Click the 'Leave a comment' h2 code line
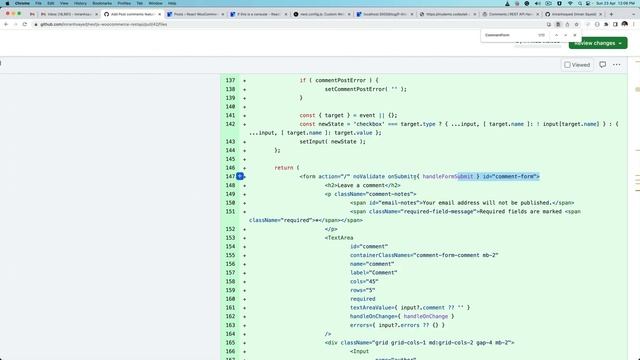This screenshot has width=640, height=360. (362, 185)
